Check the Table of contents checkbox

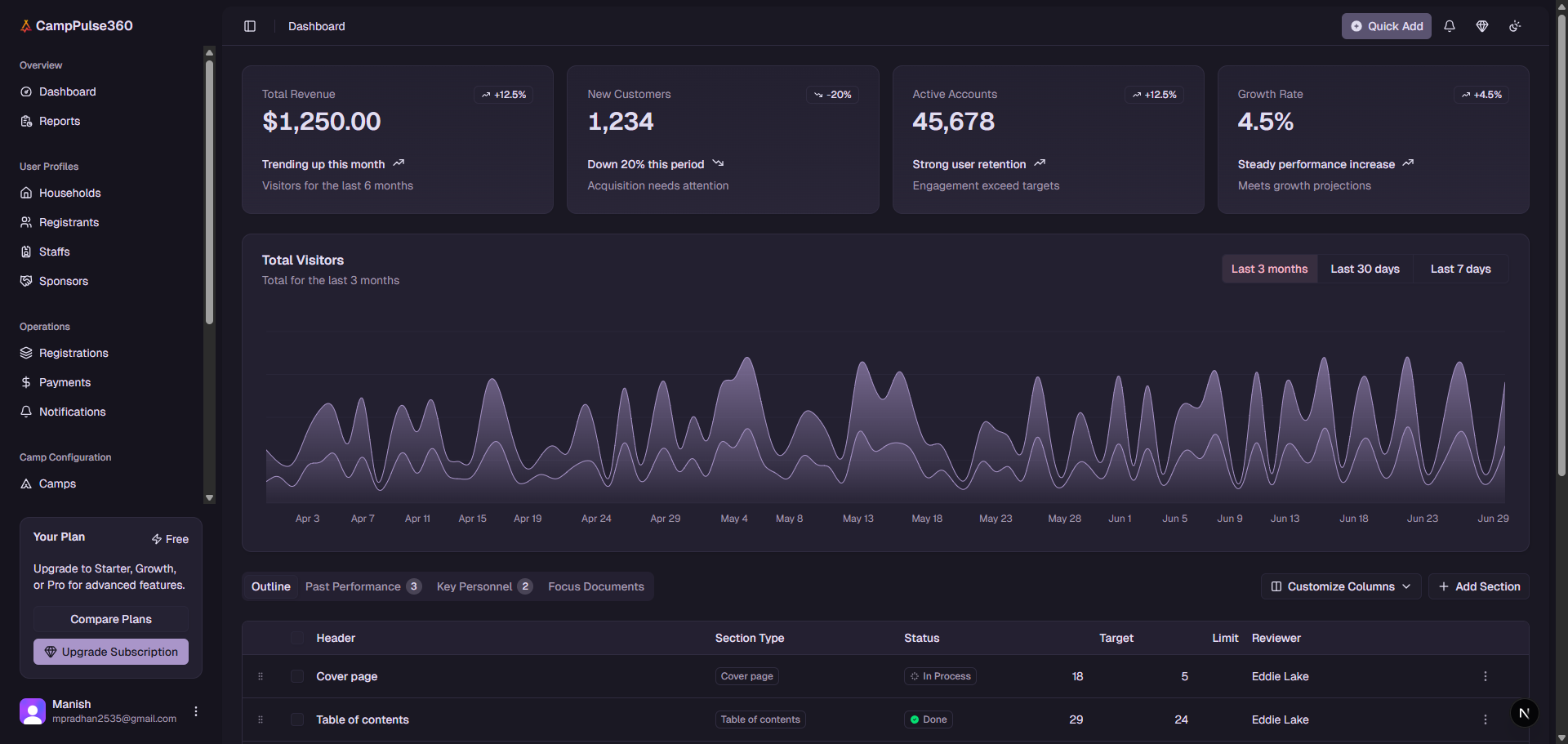coord(297,719)
